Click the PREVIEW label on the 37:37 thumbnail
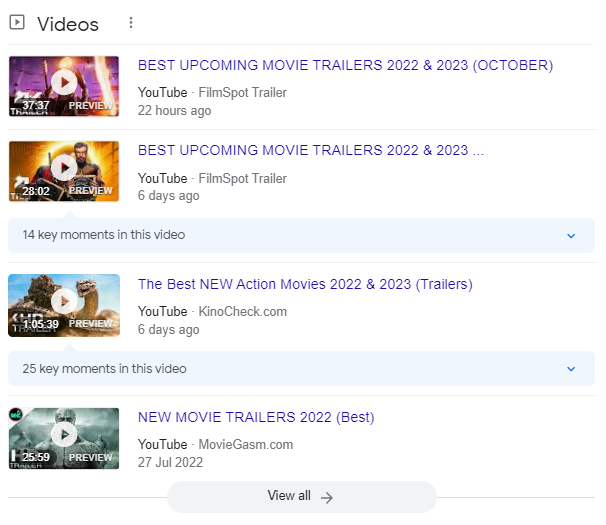Image resolution: width=606 pixels, height=525 pixels. [91, 106]
